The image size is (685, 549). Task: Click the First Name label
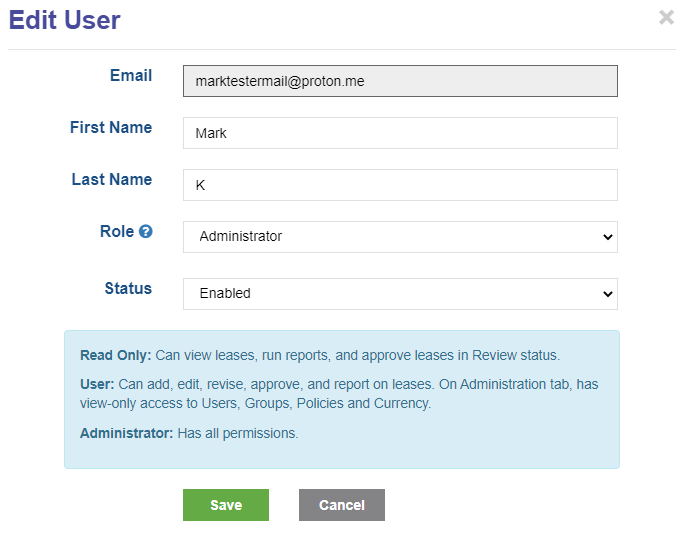111,127
